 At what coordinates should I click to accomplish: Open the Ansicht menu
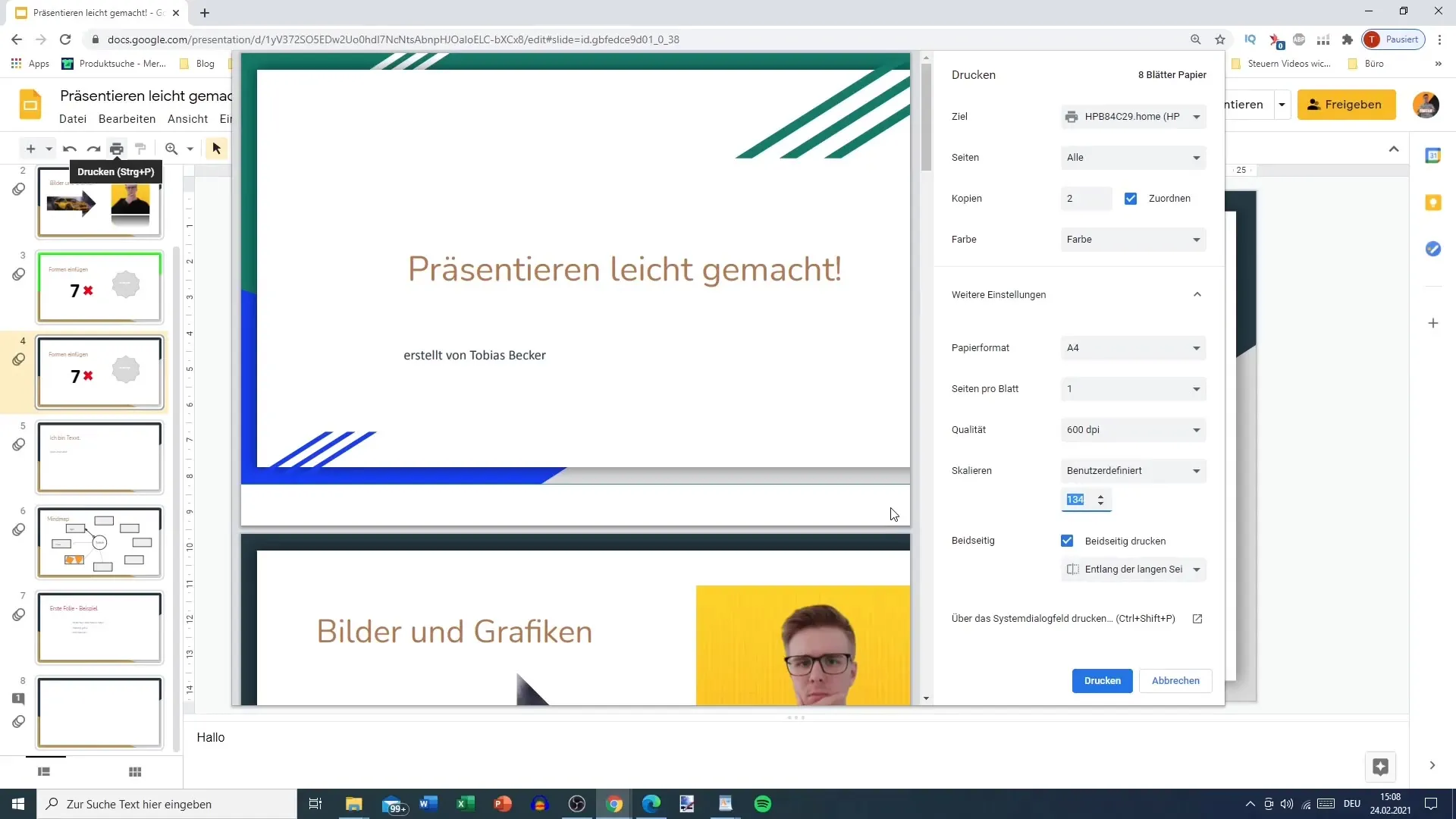click(x=187, y=119)
